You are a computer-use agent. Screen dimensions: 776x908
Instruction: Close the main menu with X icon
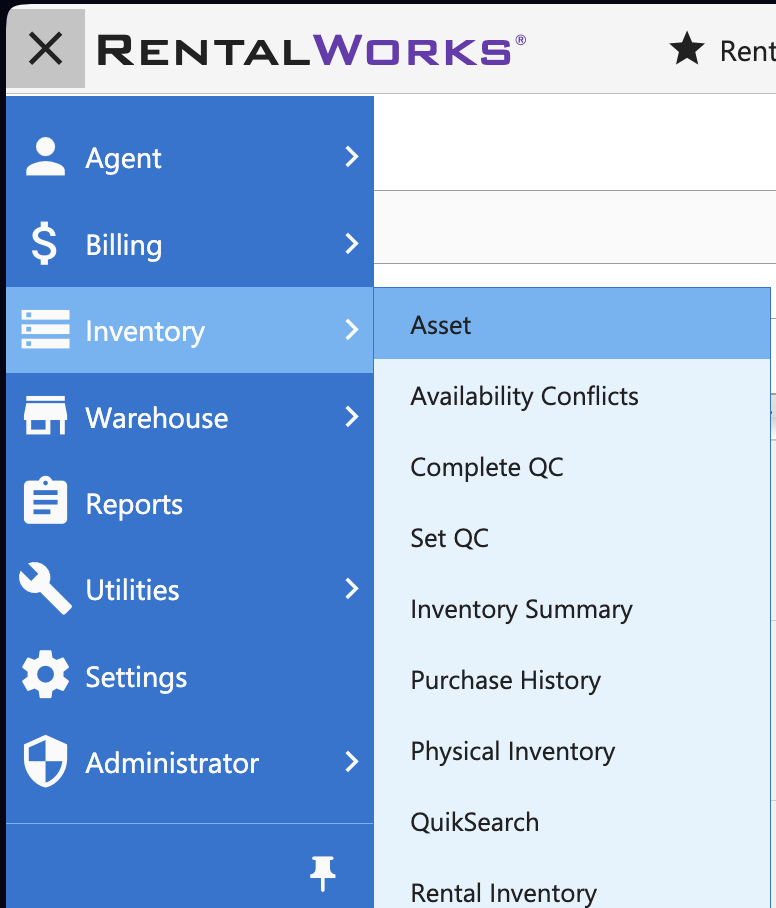pos(46,49)
